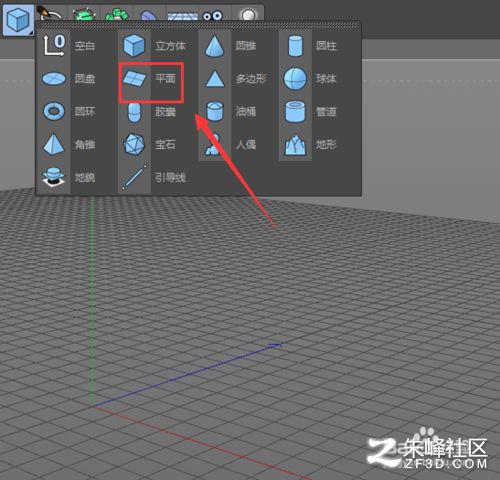The width and height of the screenshot is (500, 480).
Task: Choose the Disc (圆盘) menu entry
Action: [54, 78]
